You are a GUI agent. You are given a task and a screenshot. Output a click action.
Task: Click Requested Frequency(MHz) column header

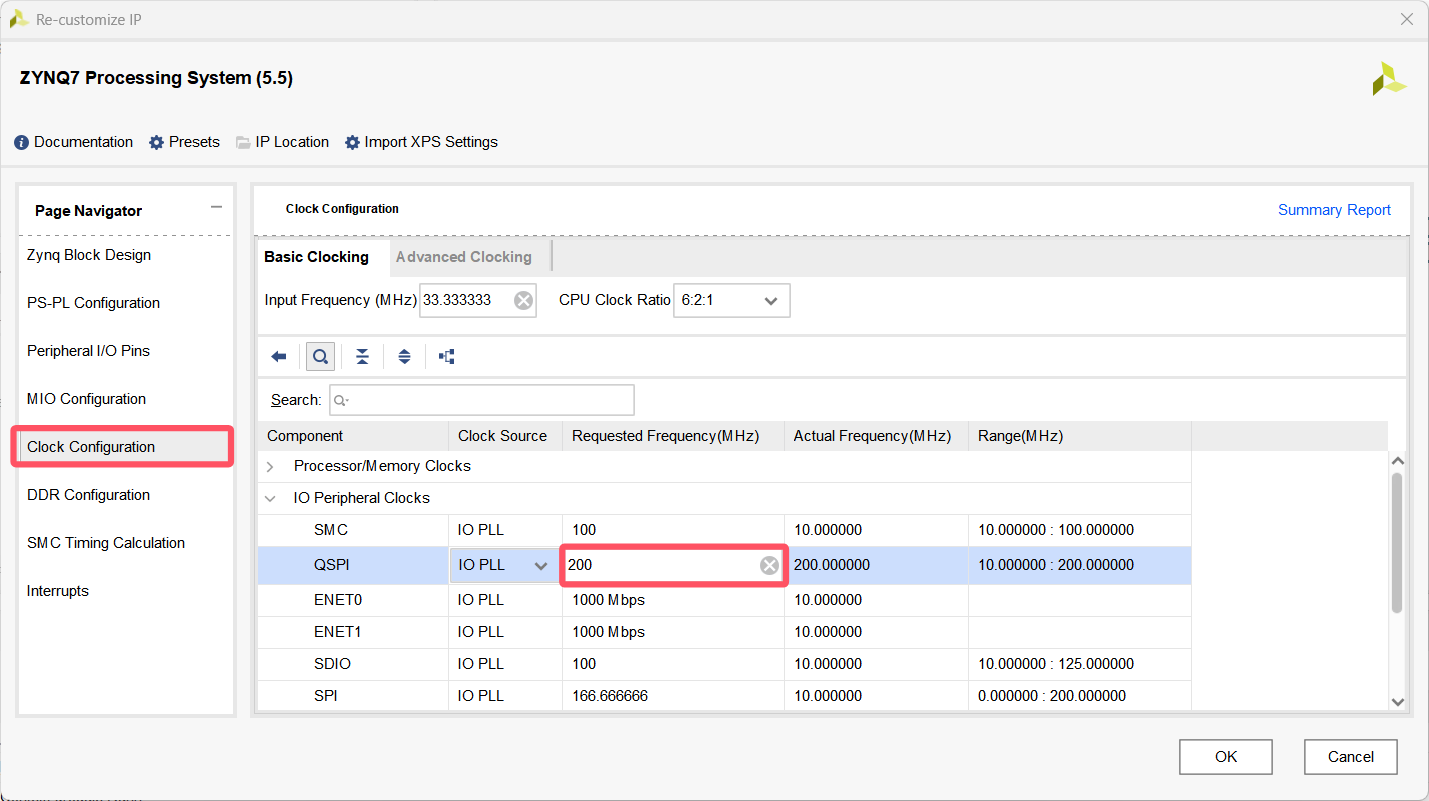(x=673, y=436)
